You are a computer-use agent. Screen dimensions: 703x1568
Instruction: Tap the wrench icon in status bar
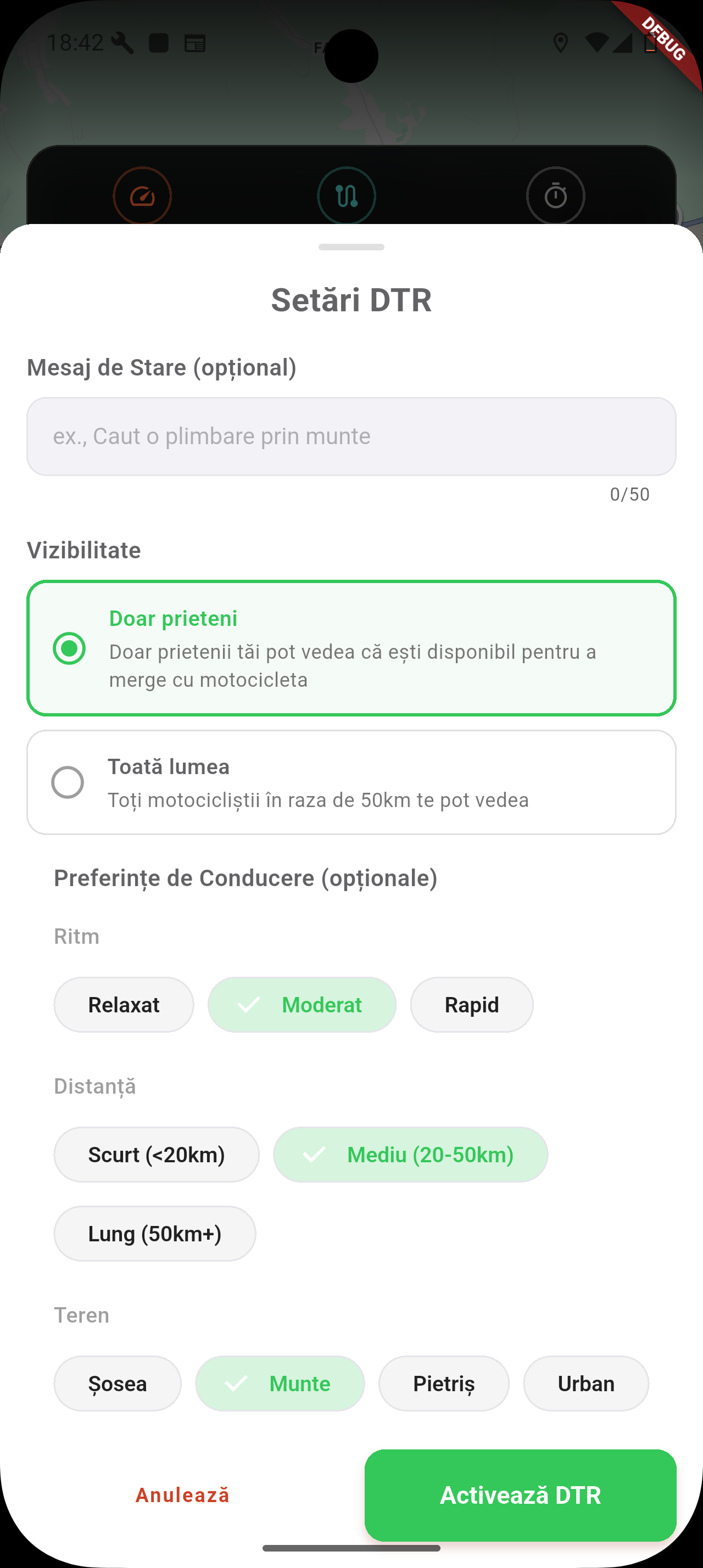coord(122,43)
